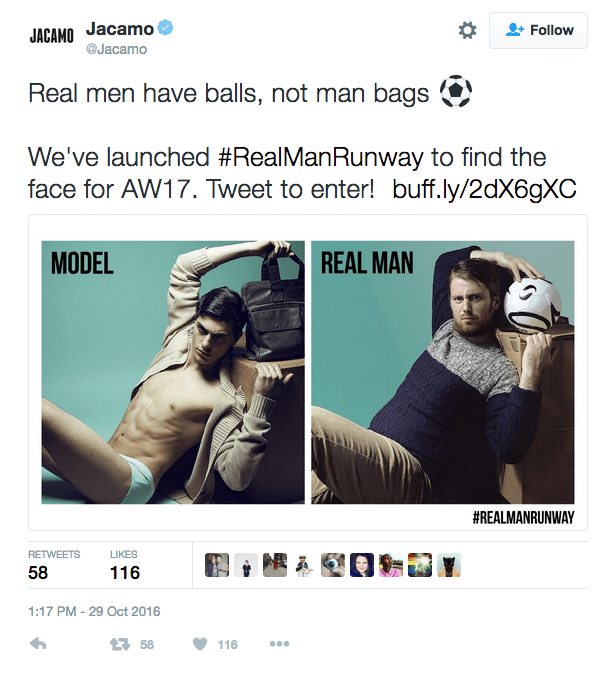Click the first liker avatar
Screen dimensions: 612x676
[x=217, y=565]
